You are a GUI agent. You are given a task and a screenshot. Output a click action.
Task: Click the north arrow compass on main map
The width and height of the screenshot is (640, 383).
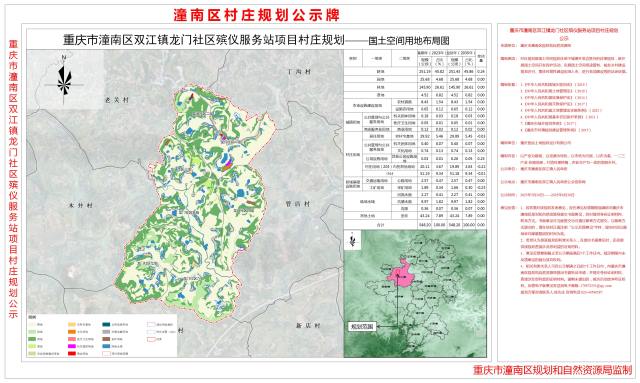(x=64, y=80)
